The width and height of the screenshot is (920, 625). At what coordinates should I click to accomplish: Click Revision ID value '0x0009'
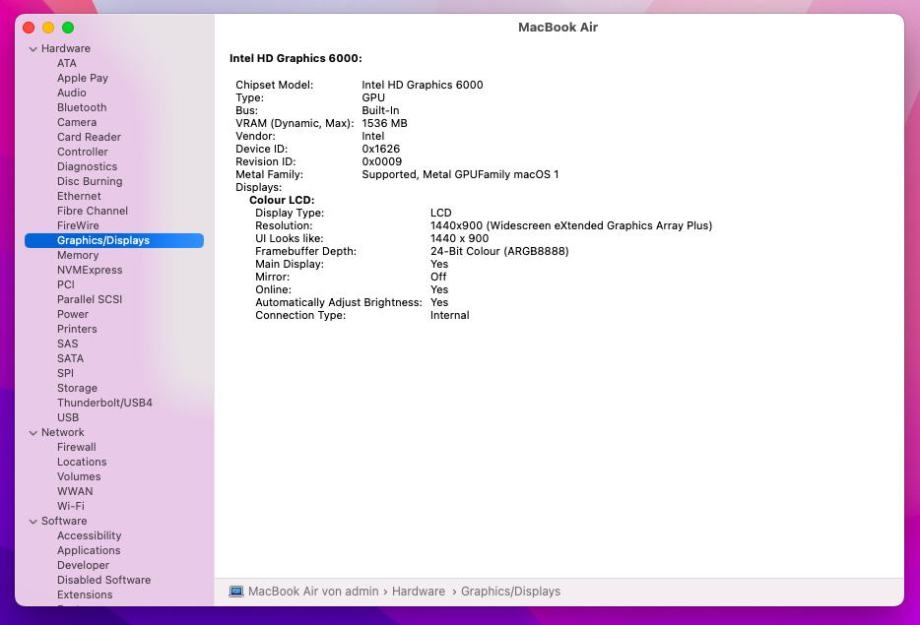coord(382,162)
